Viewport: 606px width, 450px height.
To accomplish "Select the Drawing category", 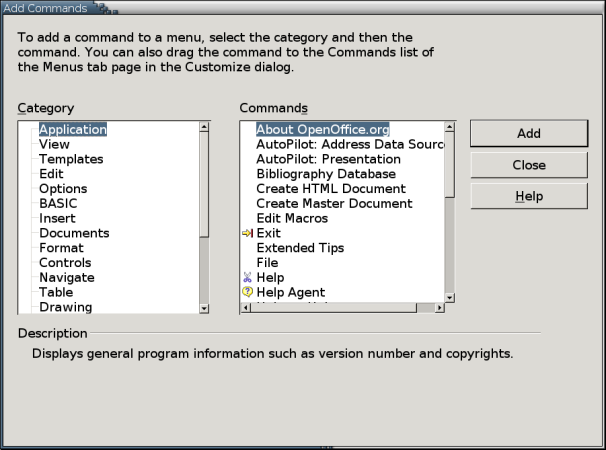I will 65,307.
